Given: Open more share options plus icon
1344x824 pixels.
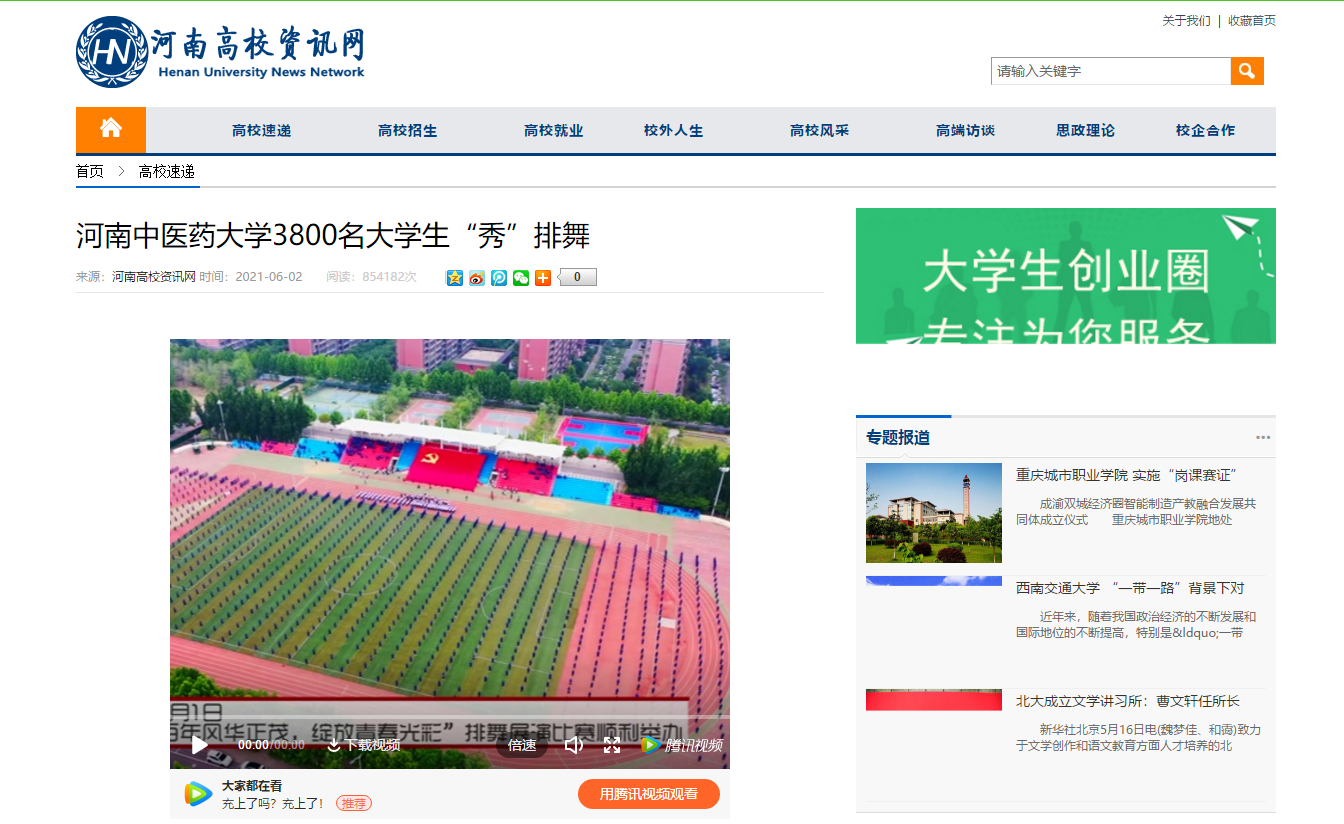Looking at the screenshot, I should coord(543,278).
